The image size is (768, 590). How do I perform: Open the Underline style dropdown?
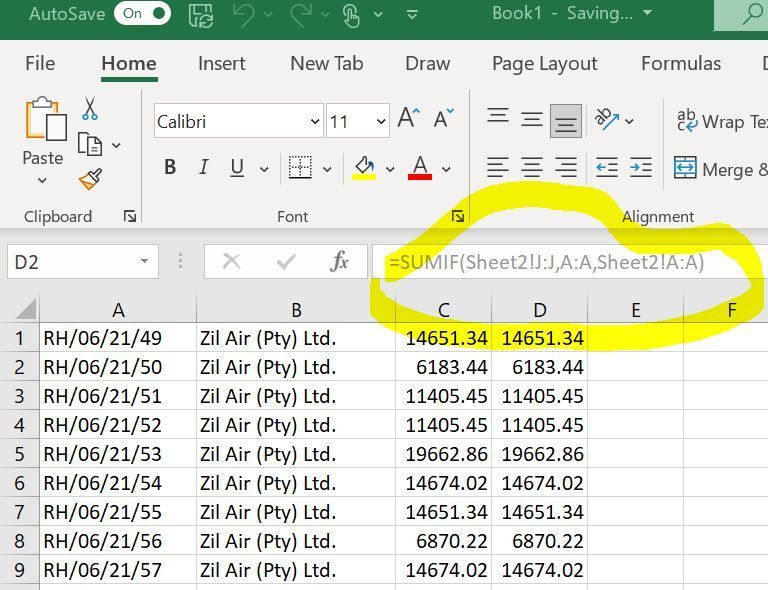[x=264, y=169]
